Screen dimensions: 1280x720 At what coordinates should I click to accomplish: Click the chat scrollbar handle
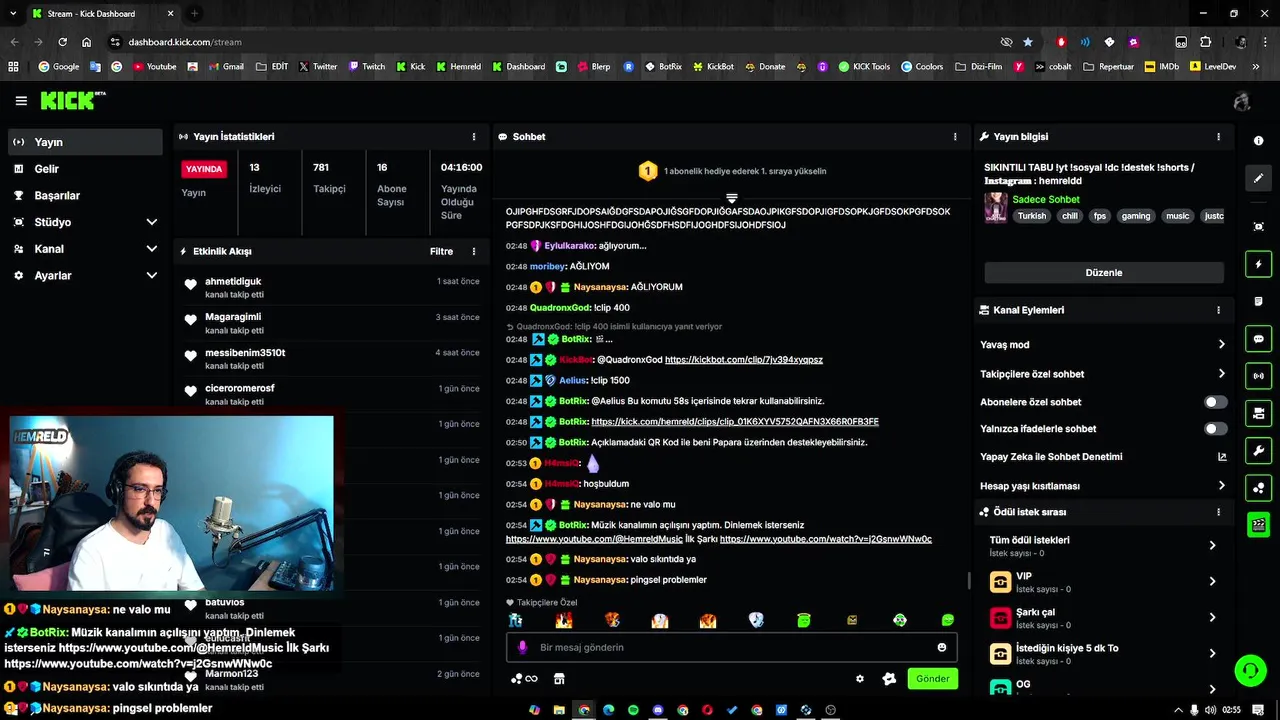(968, 580)
